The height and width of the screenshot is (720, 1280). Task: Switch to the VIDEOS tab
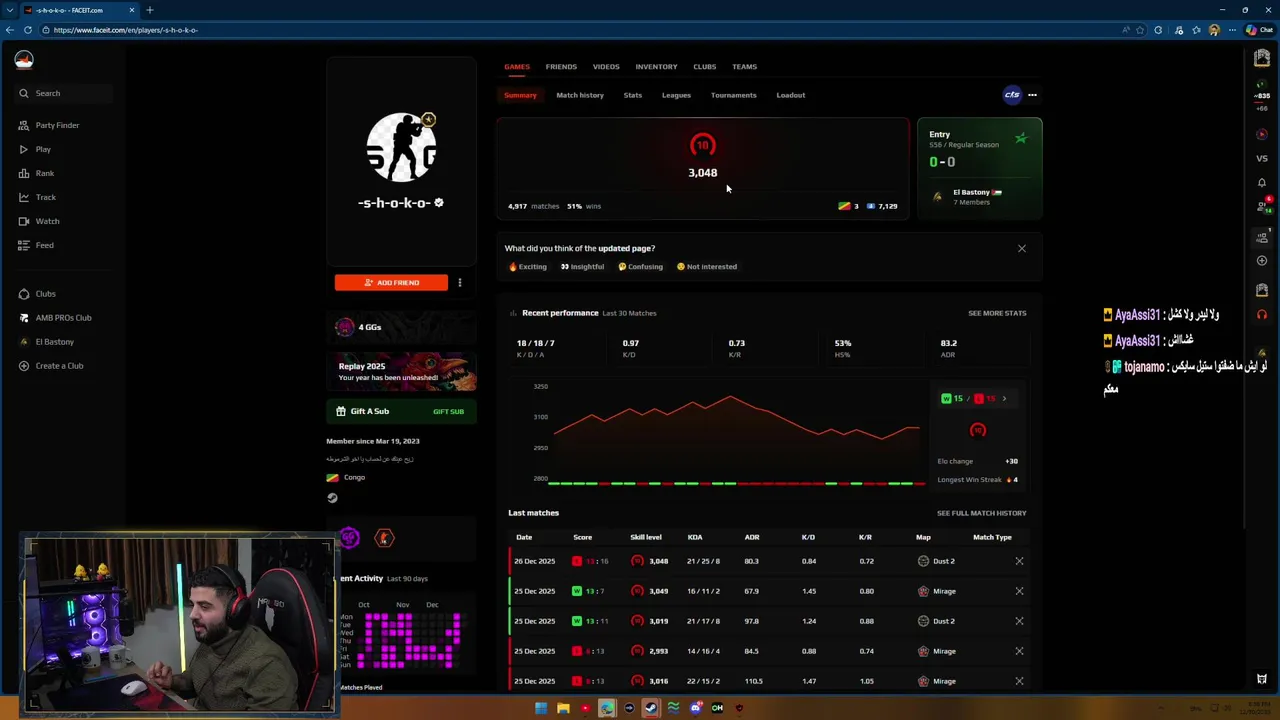pos(606,66)
